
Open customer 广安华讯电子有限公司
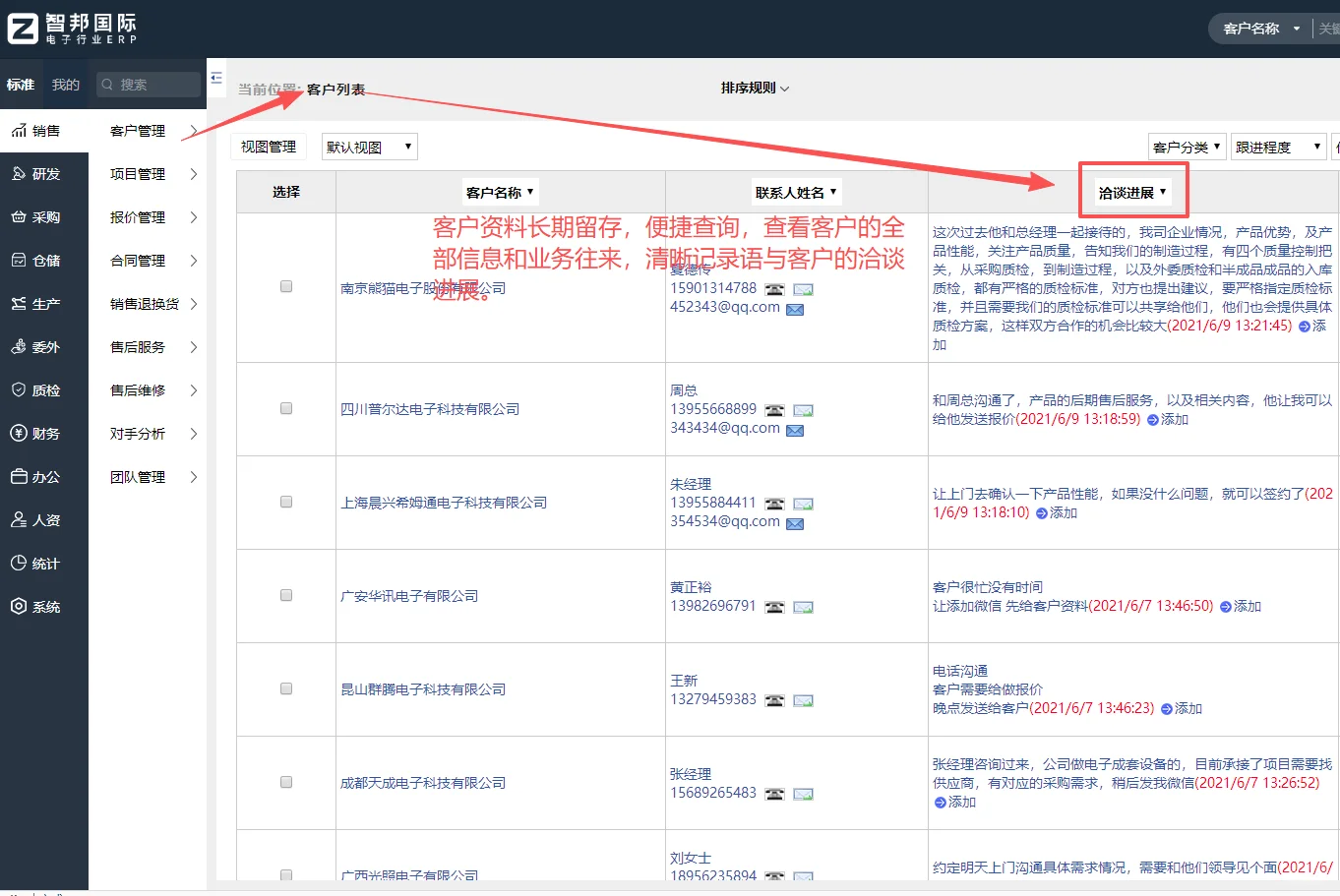click(409, 596)
